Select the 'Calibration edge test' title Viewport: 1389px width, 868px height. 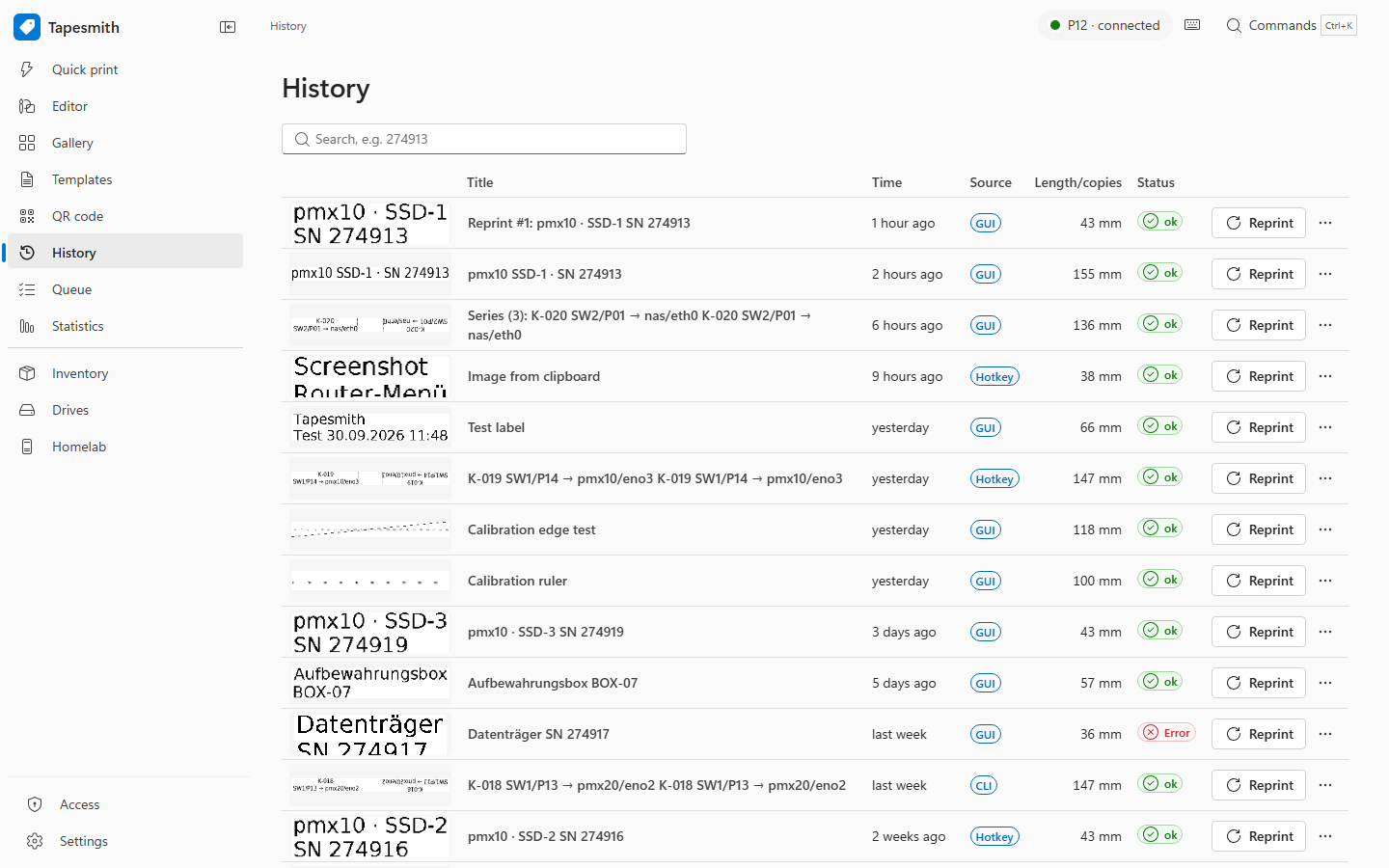pyautogui.click(x=531, y=529)
